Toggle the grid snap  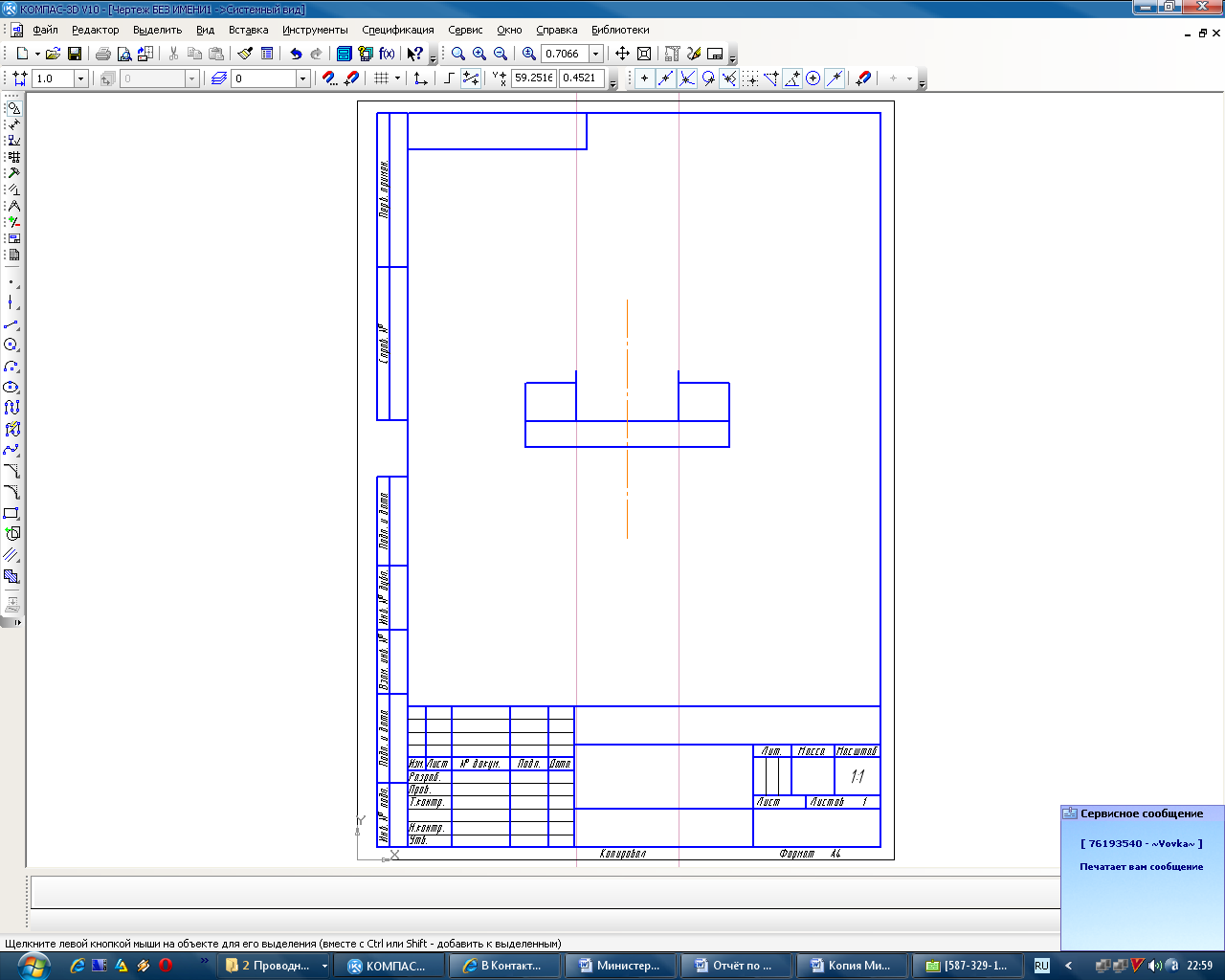751,78
